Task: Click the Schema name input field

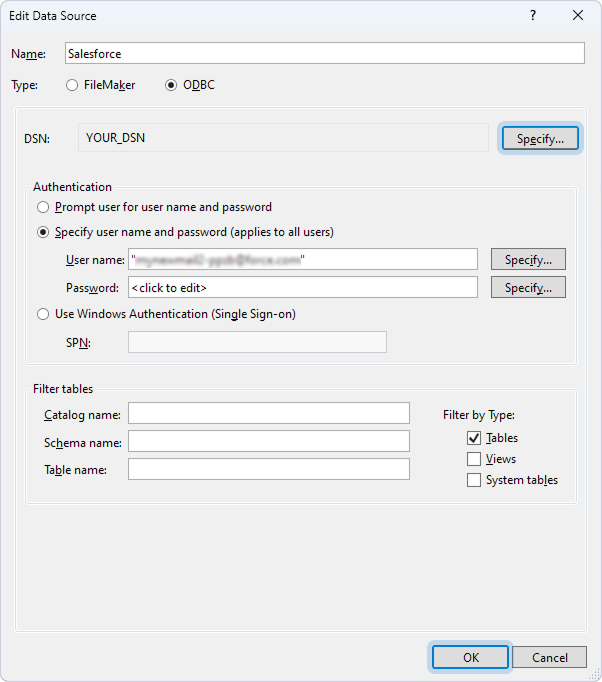Action: 269,441
